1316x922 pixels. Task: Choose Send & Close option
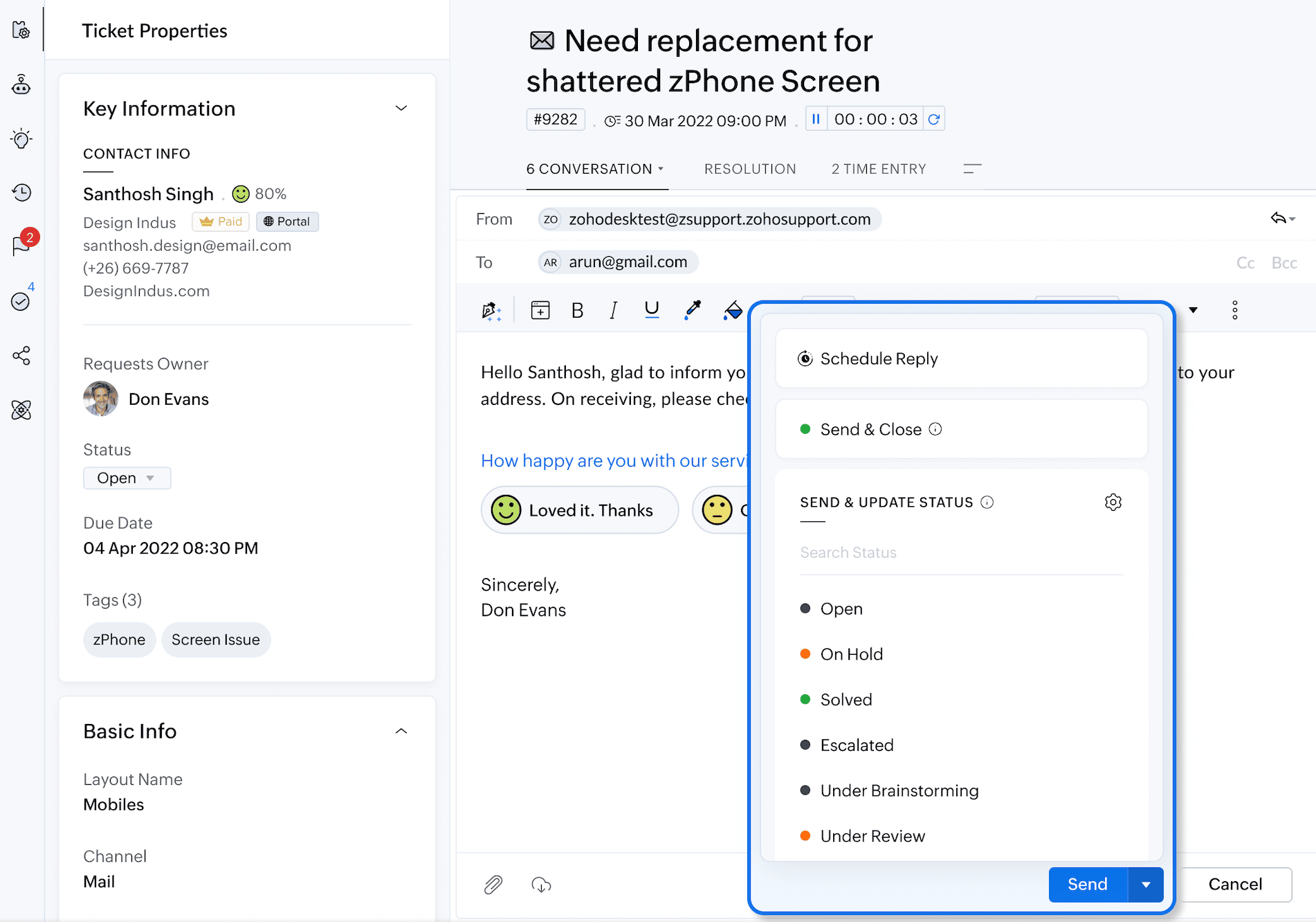click(x=962, y=429)
